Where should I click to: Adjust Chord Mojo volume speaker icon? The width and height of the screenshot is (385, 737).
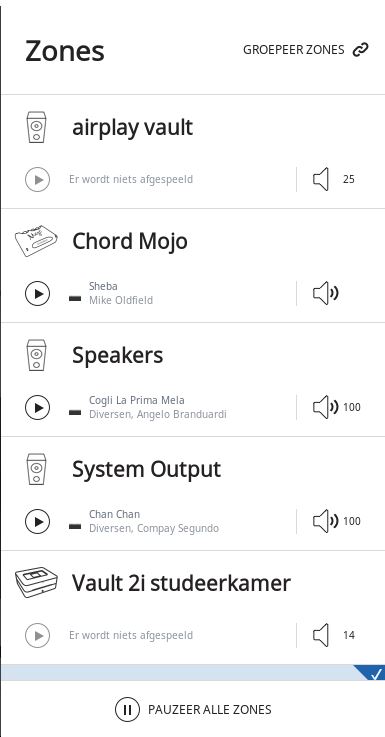click(326, 293)
